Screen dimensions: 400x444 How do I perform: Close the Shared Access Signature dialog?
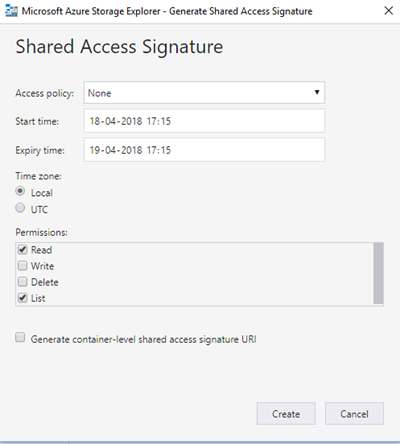click(x=388, y=11)
